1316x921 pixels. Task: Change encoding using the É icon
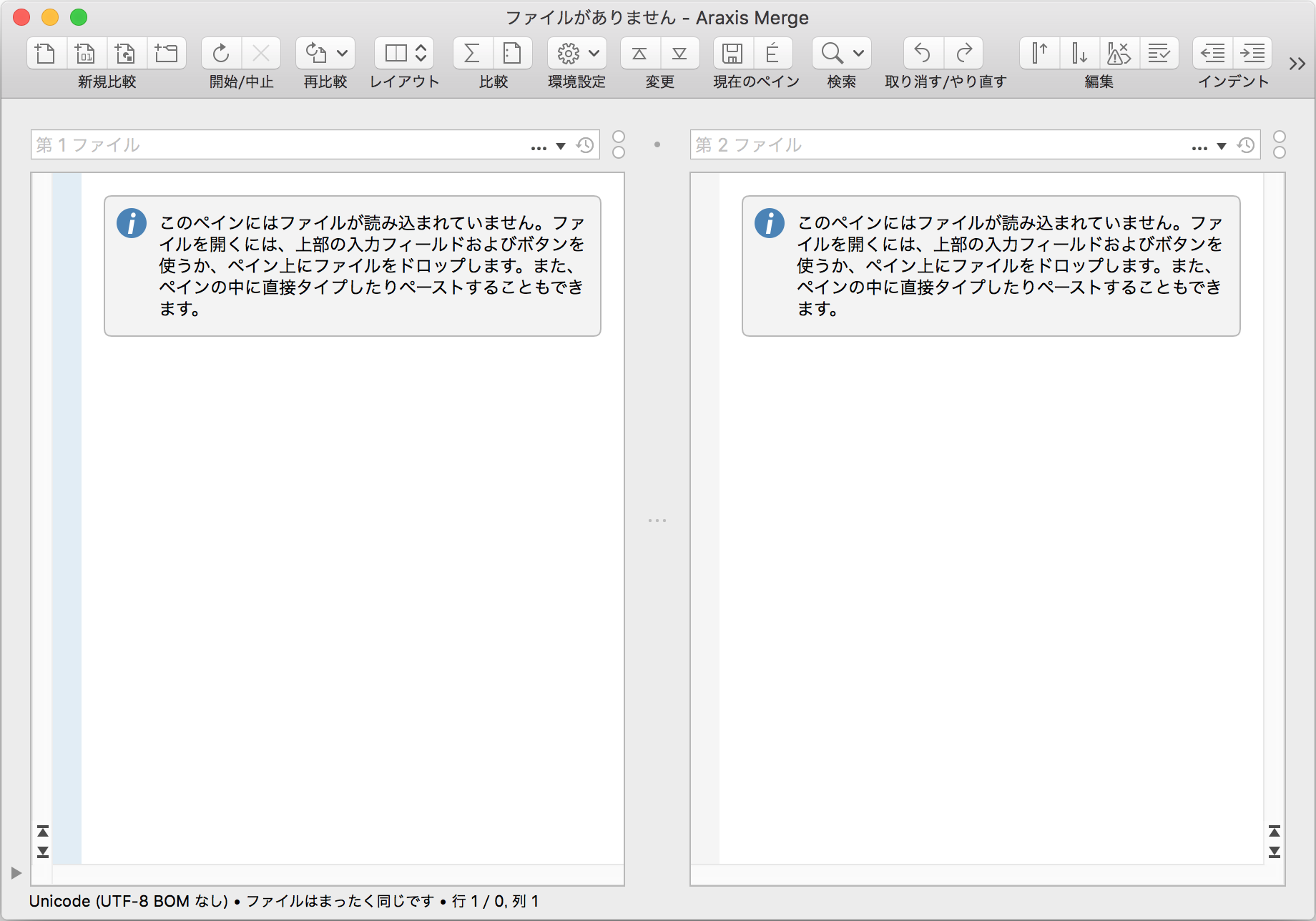774,52
